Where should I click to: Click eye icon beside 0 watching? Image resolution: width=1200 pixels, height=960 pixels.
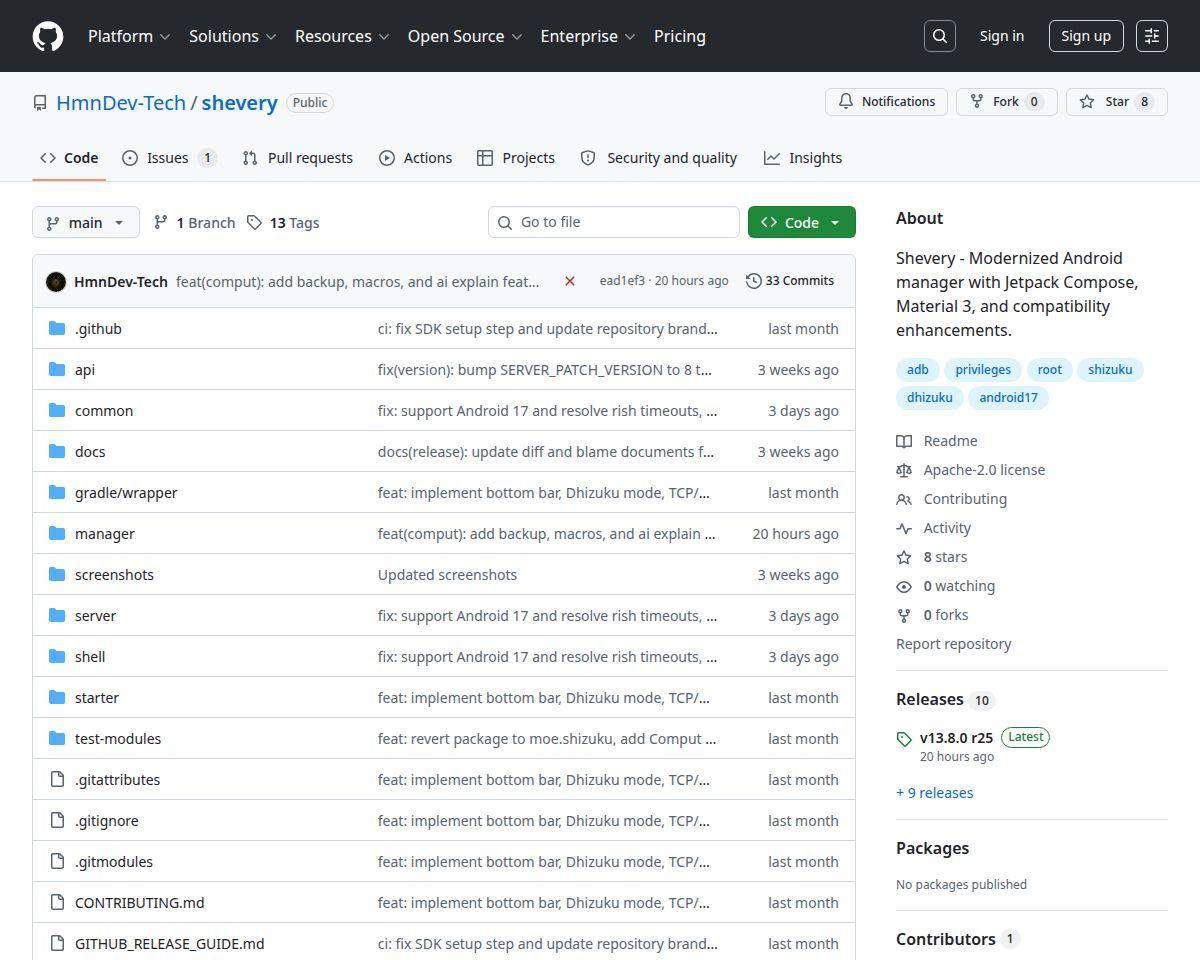pyautogui.click(x=904, y=586)
